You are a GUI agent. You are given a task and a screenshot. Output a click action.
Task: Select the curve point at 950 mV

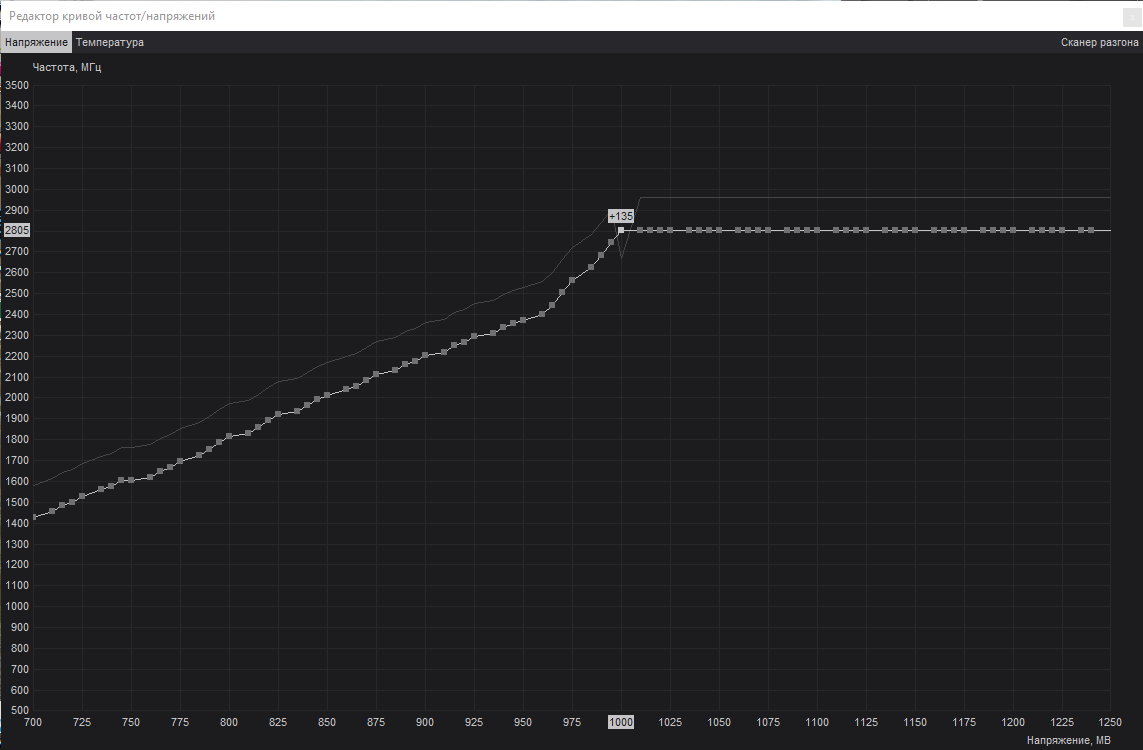click(x=523, y=320)
